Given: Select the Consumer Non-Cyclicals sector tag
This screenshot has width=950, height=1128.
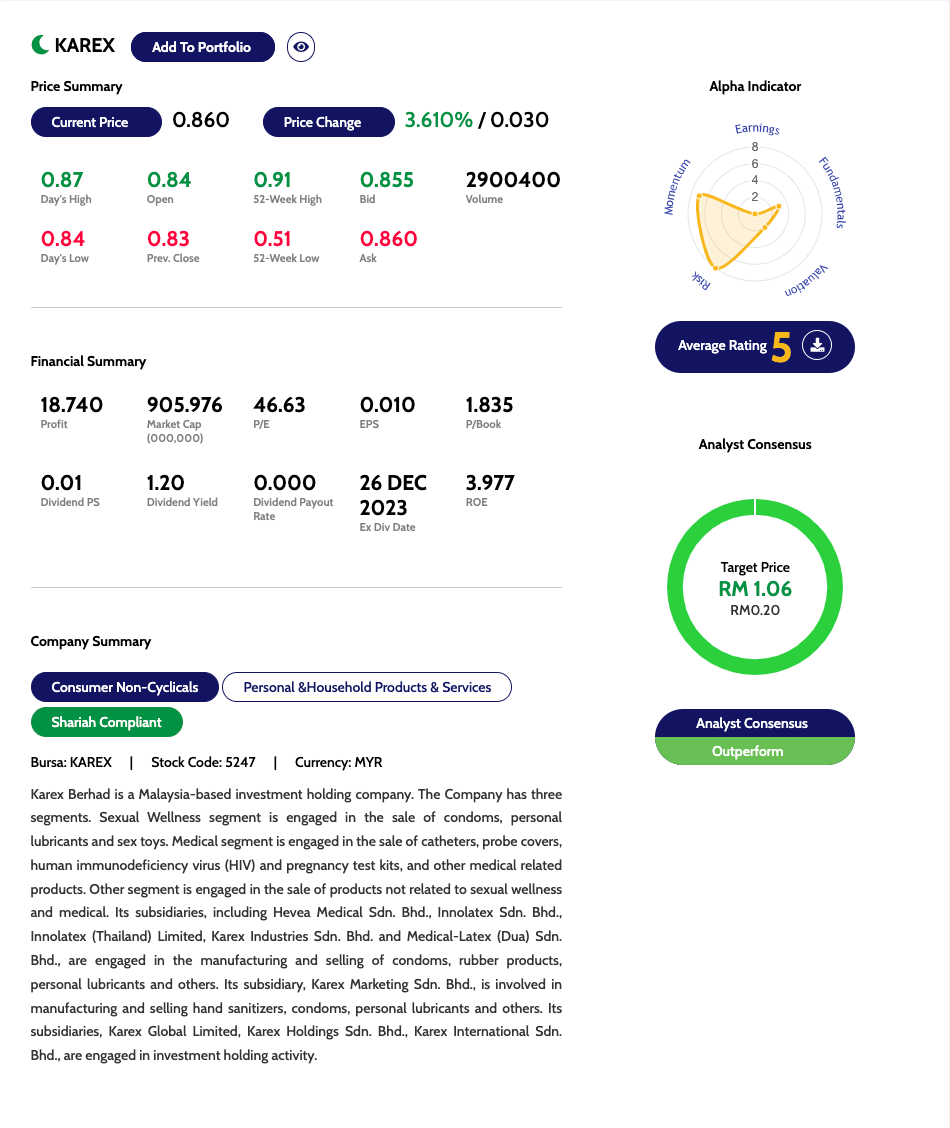Looking at the screenshot, I should coord(125,687).
